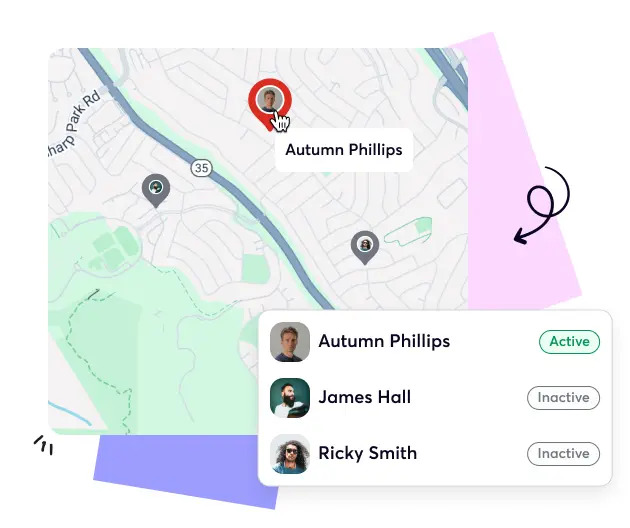Select the Ricky Smith name in list
The width and height of the screenshot is (630, 528).
(368, 453)
